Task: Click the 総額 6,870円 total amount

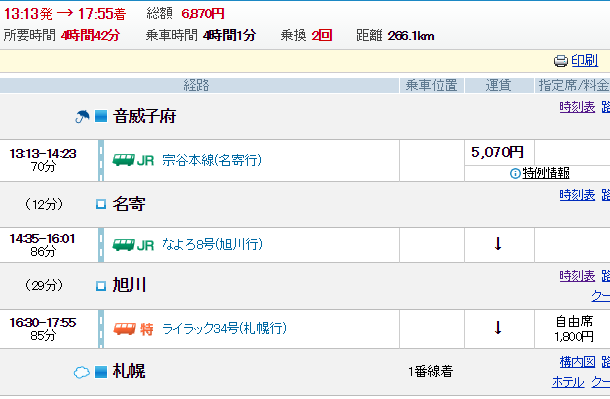Action: (185, 14)
